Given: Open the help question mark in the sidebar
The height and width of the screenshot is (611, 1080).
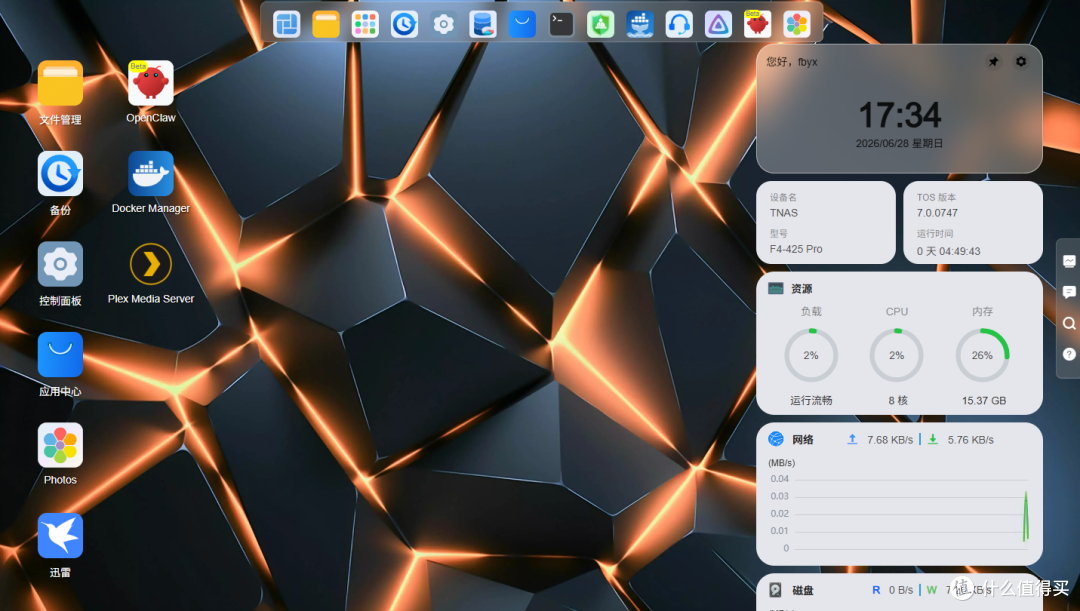Looking at the screenshot, I should click(x=1069, y=354).
